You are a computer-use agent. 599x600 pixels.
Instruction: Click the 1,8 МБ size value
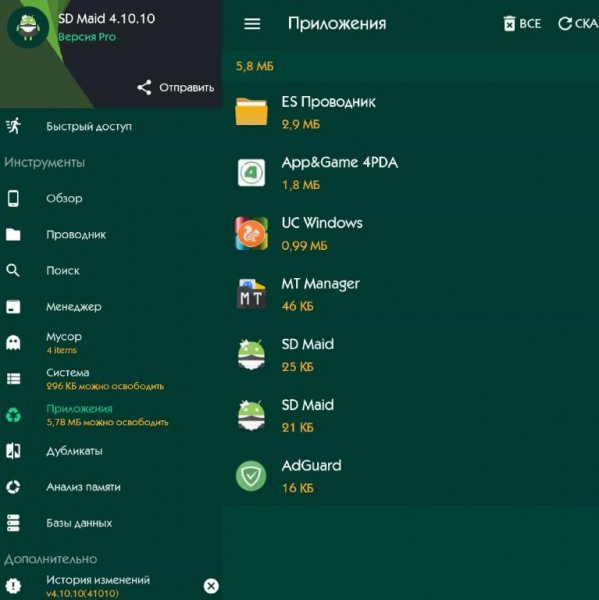300,185
